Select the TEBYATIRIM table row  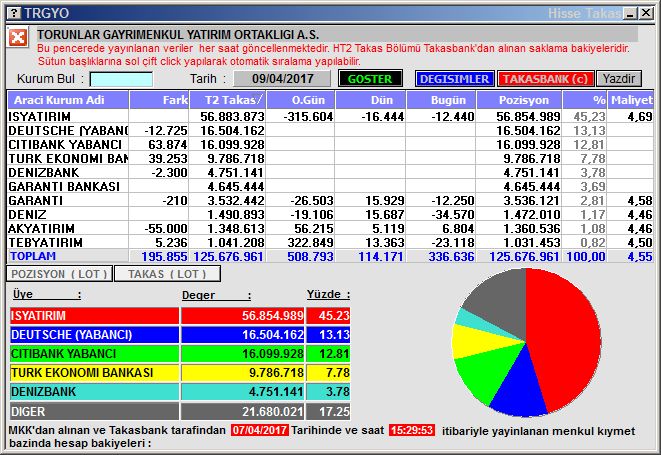pos(330,242)
